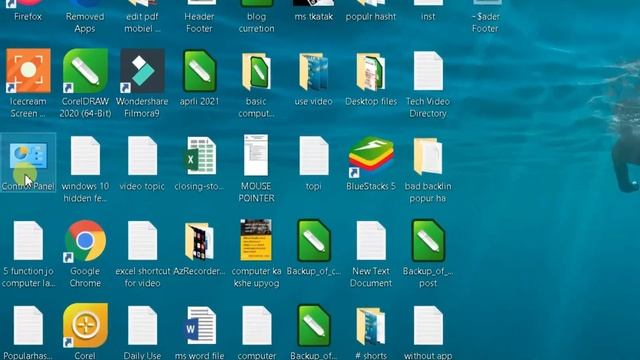
Task: Select the video topic text file
Action: pyautogui.click(x=142, y=156)
